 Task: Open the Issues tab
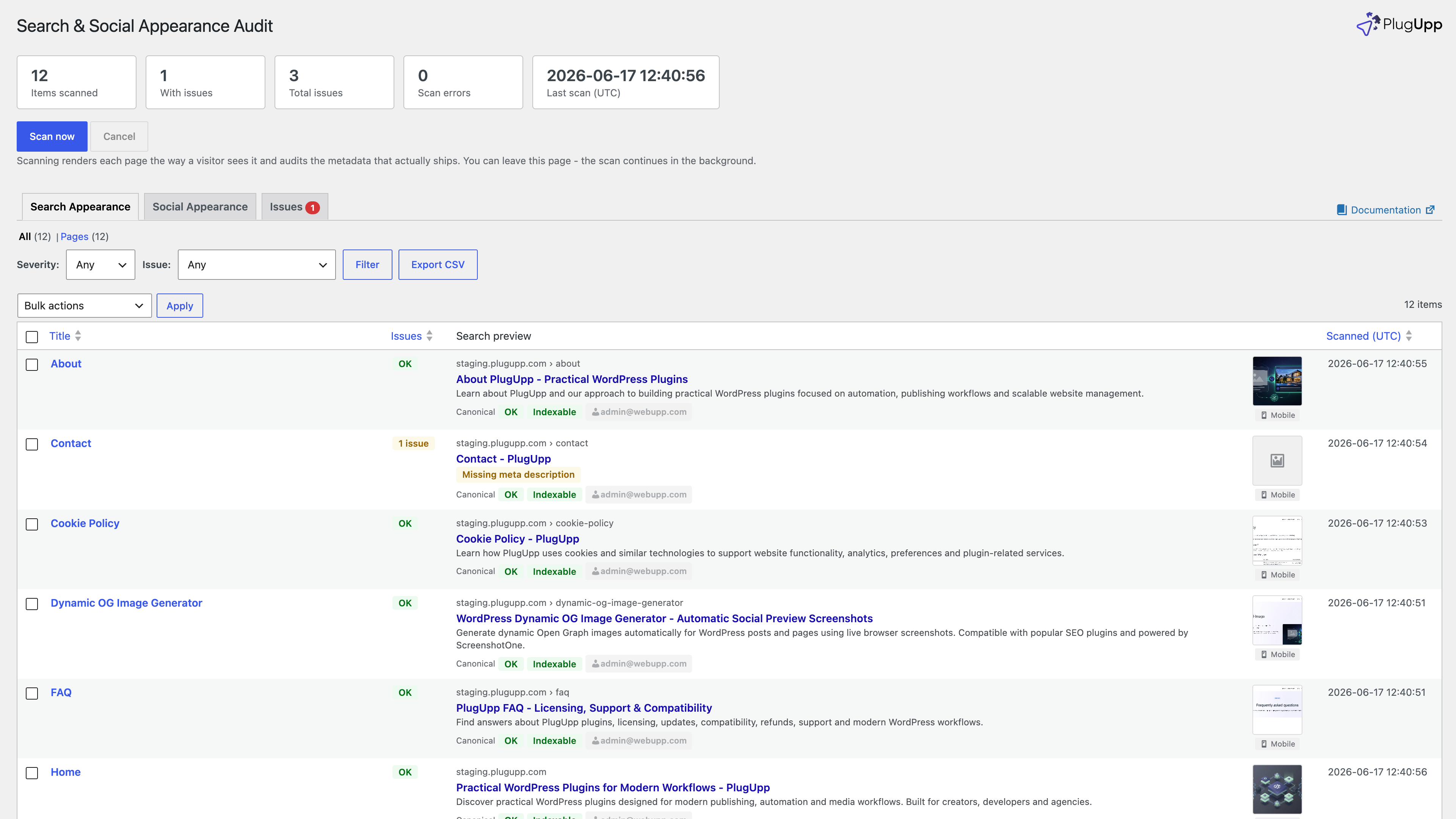[295, 207]
